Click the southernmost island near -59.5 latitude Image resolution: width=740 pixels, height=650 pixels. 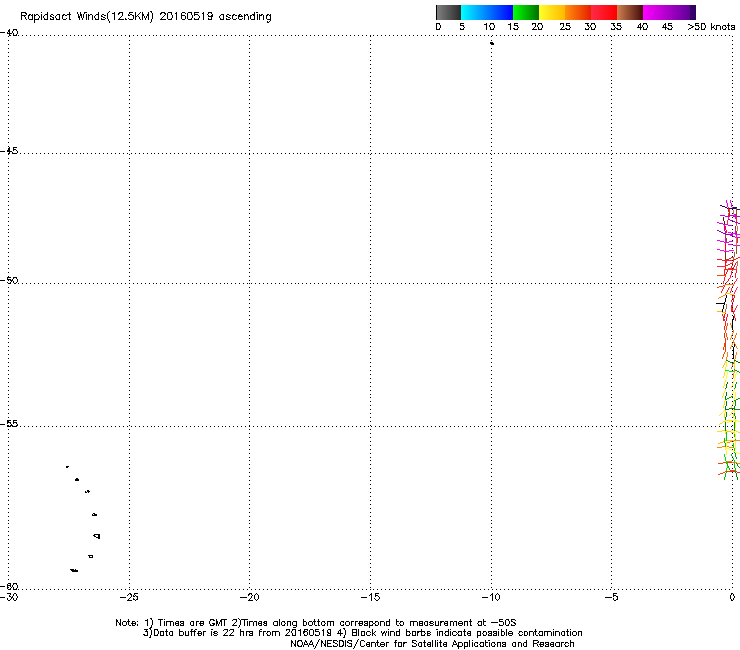pos(74,571)
